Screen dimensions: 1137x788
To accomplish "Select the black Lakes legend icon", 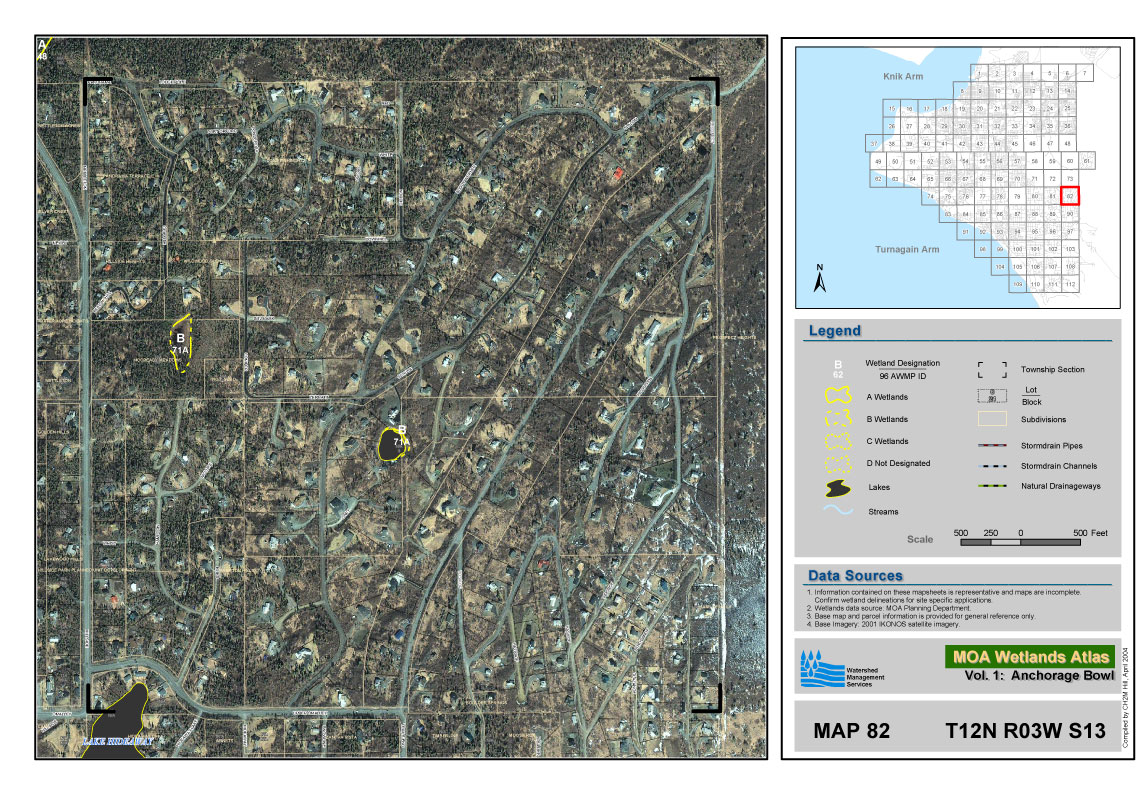I will pos(838,488).
